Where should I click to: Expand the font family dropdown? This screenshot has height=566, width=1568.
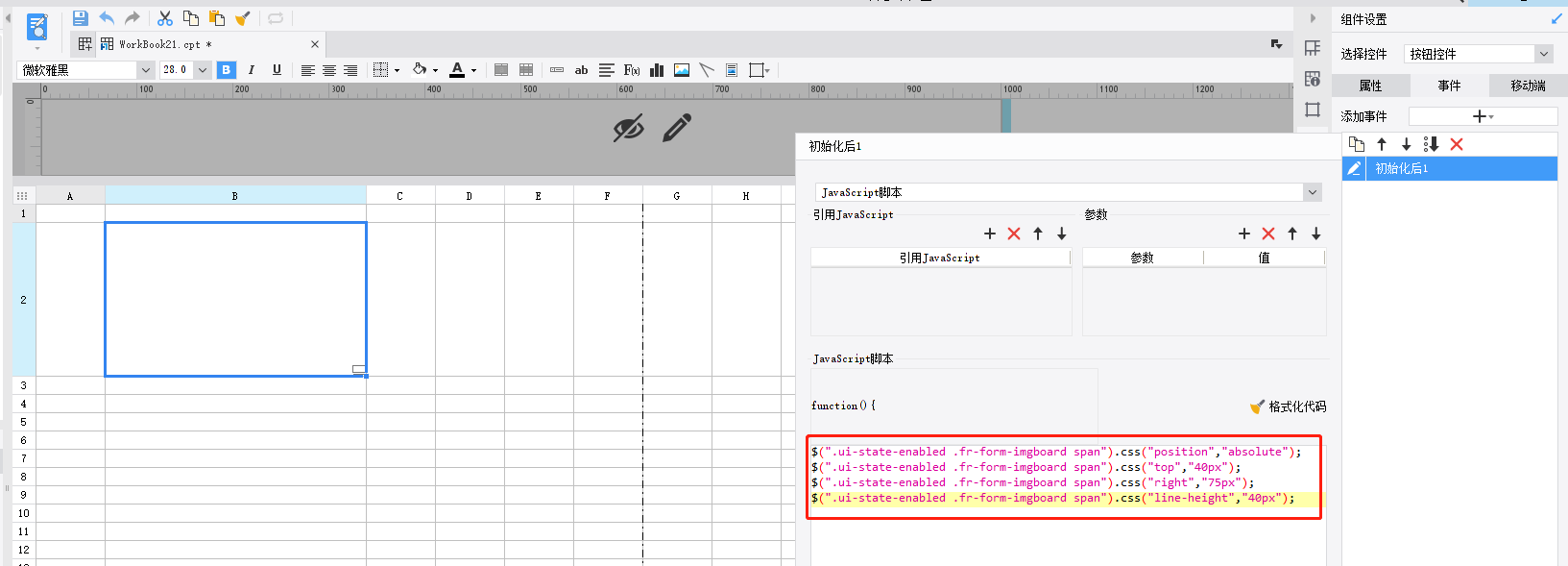[146, 70]
